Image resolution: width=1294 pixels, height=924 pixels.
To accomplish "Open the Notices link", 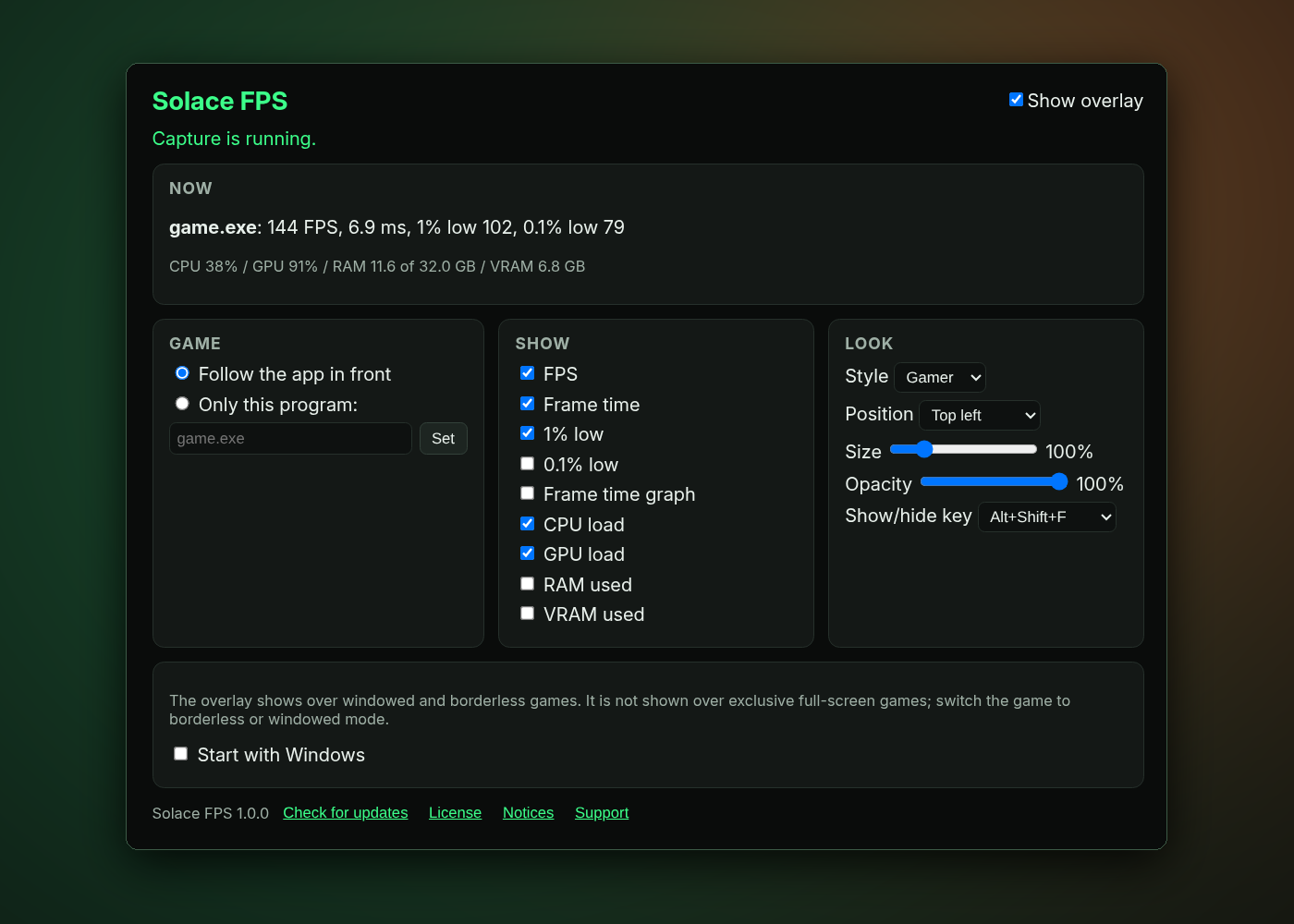I will point(528,813).
